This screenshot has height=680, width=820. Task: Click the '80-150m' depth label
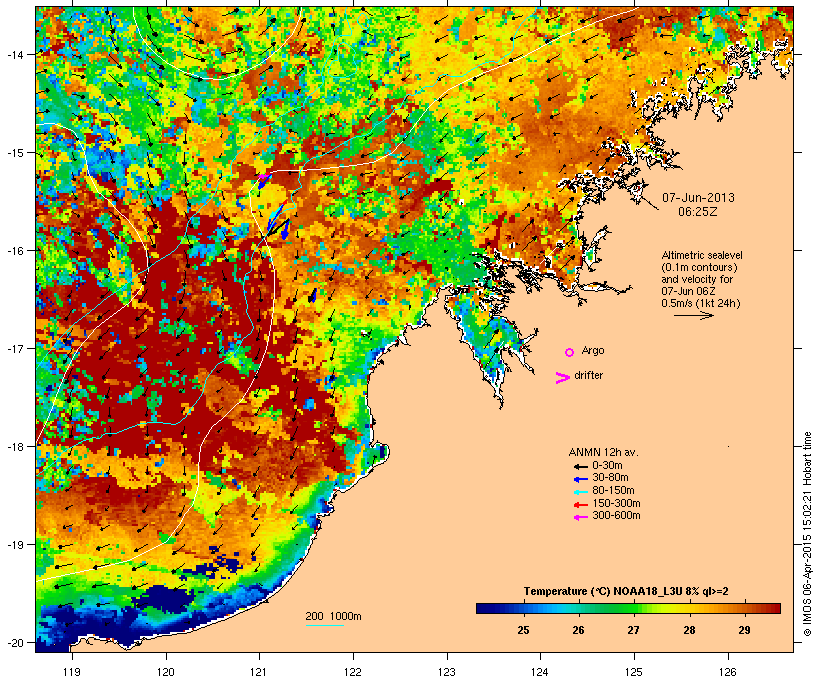pos(613,491)
